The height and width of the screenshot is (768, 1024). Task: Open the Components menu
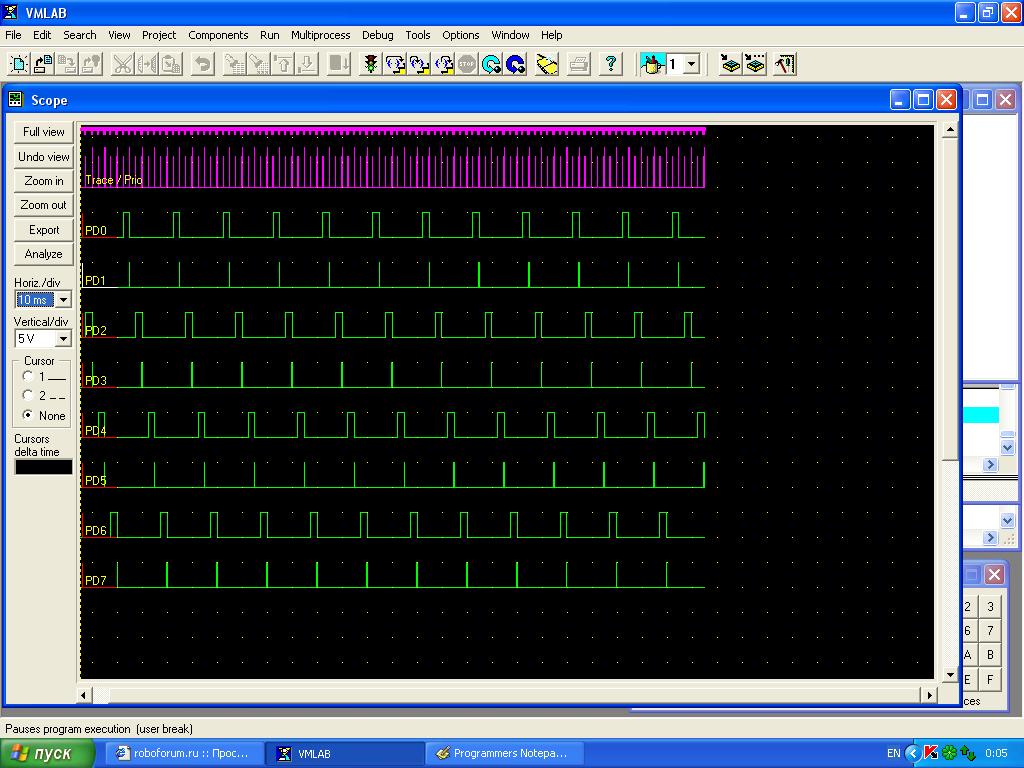point(218,35)
